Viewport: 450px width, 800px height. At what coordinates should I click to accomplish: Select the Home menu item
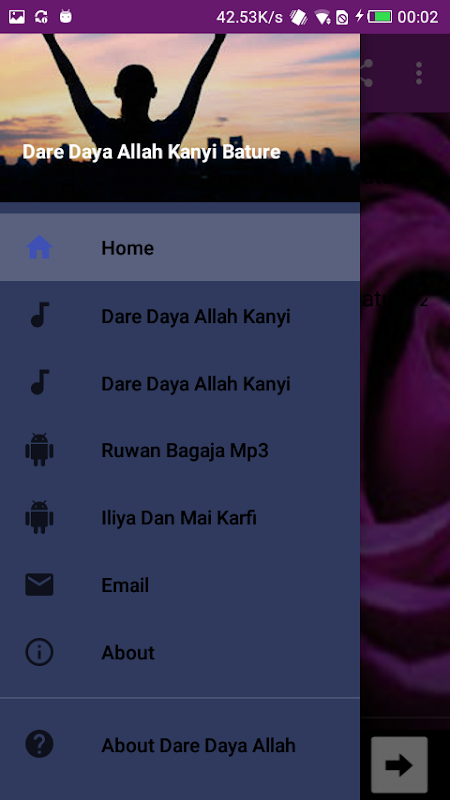click(x=180, y=247)
